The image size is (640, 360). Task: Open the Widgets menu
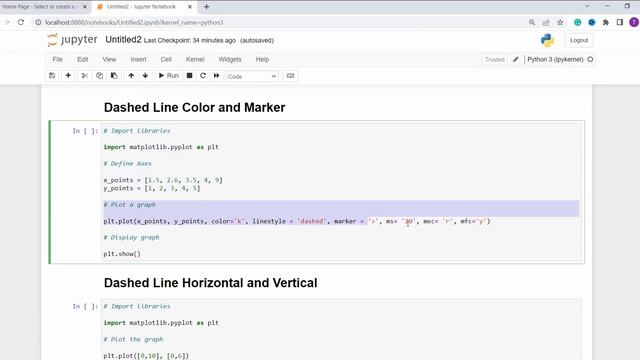point(230,60)
